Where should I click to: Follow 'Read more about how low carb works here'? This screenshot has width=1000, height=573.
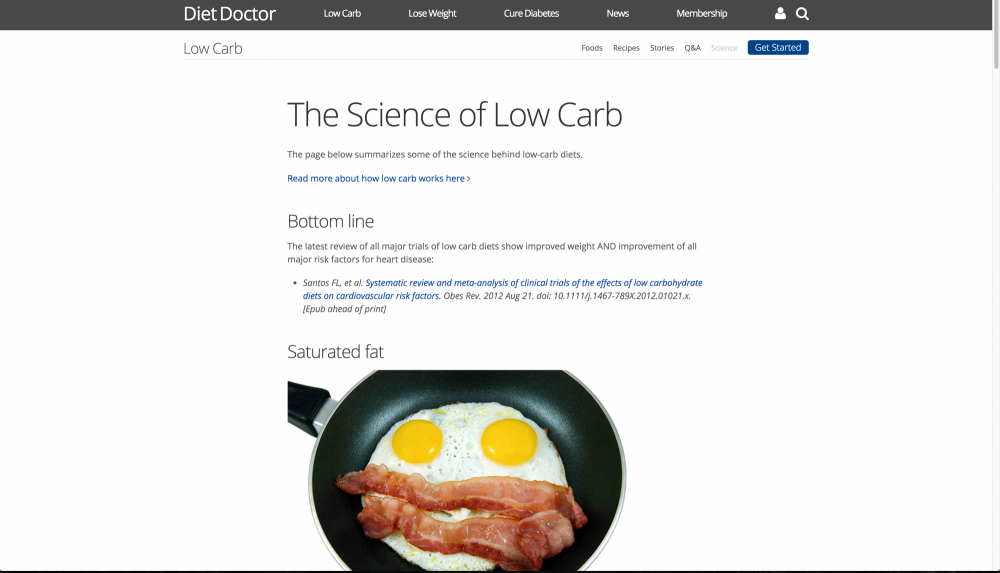click(x=378, y=179)
